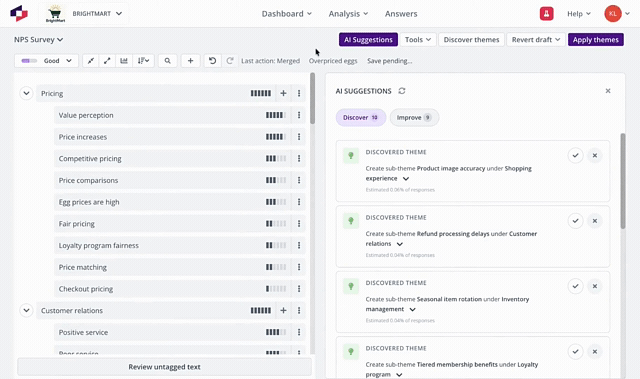Screen dimensions: 640x379
Task: Open Loyalty program fairness options menu
Action: point(299,245)
